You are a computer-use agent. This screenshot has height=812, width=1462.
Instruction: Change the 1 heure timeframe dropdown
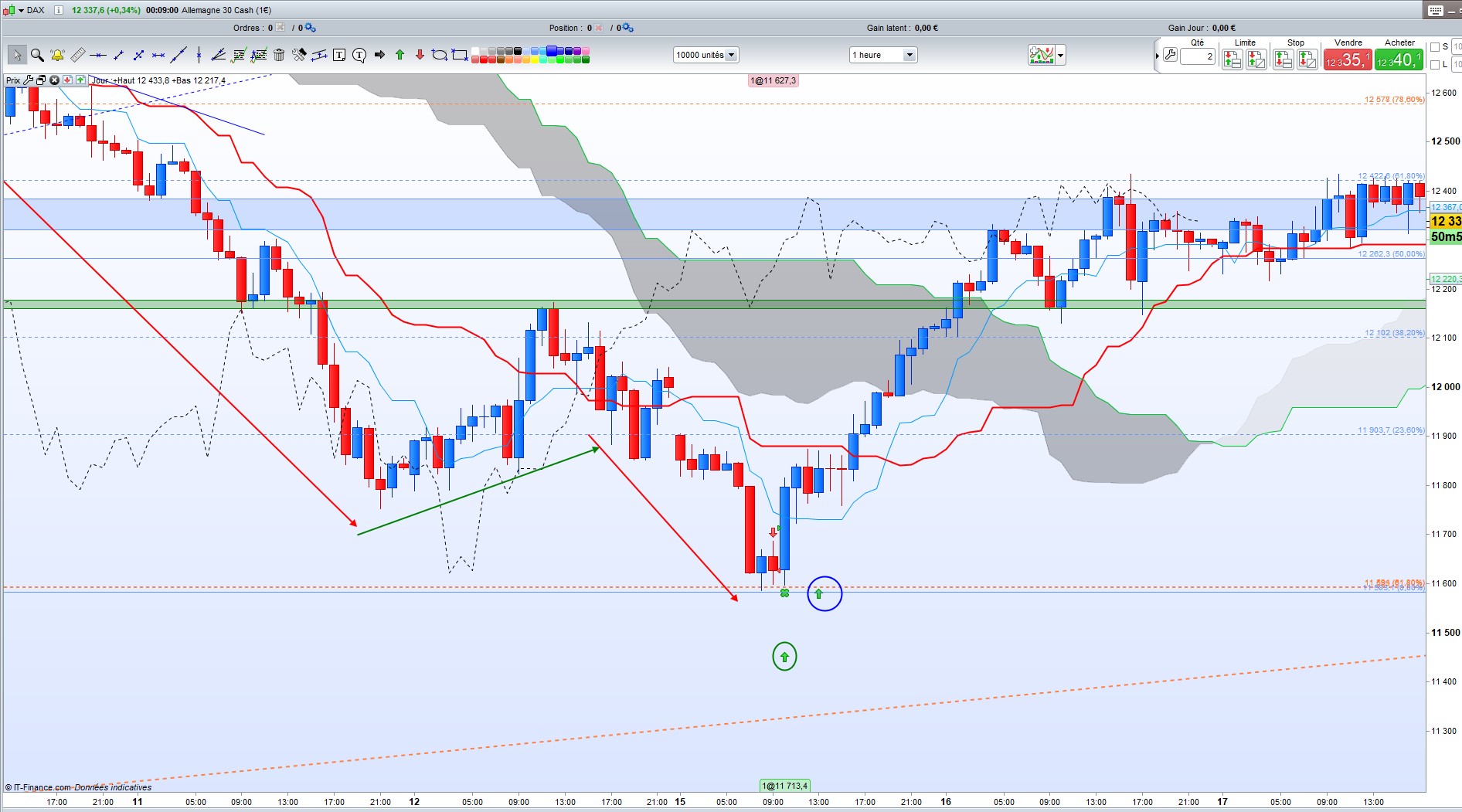click(883, 55)
